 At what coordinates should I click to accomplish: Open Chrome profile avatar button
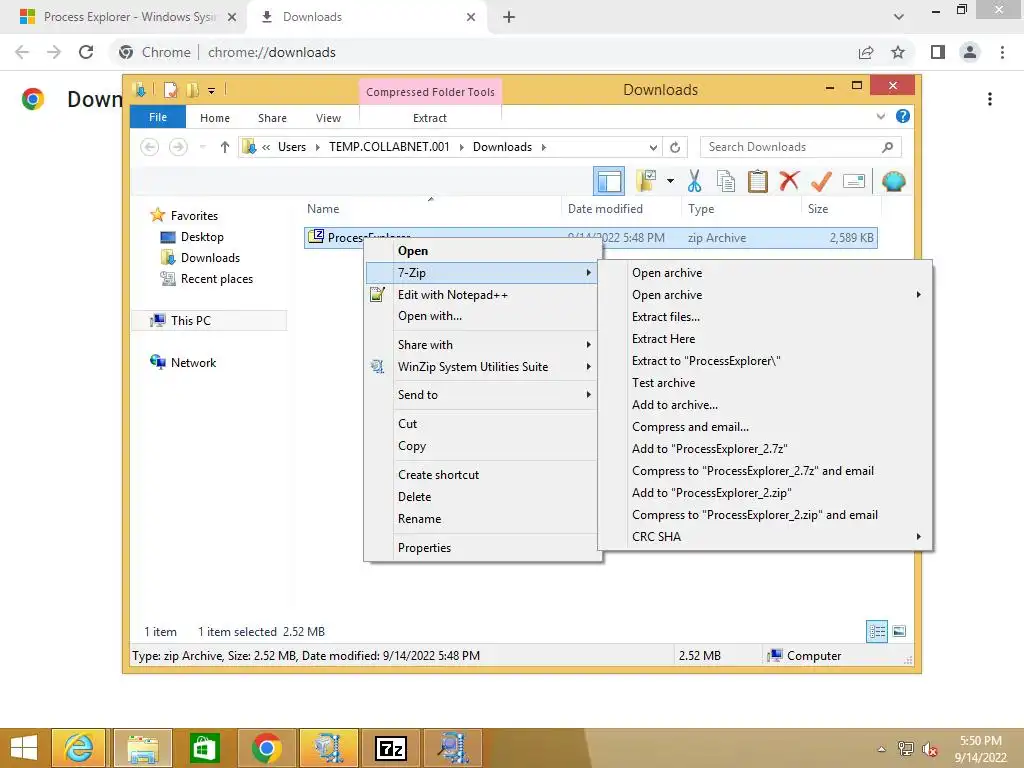(x=970, y=52)
